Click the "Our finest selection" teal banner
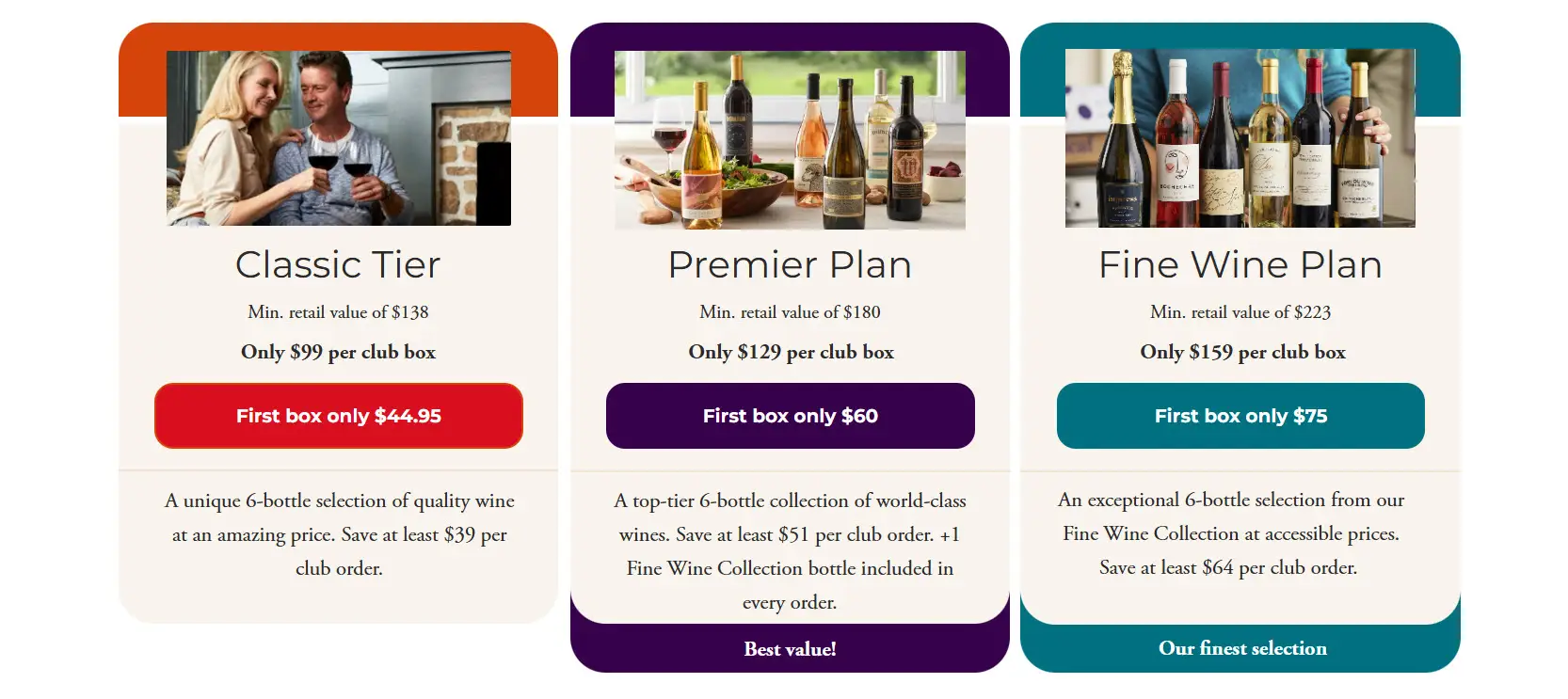Viewport: 1568px width, 699px height. point(1242,648)
